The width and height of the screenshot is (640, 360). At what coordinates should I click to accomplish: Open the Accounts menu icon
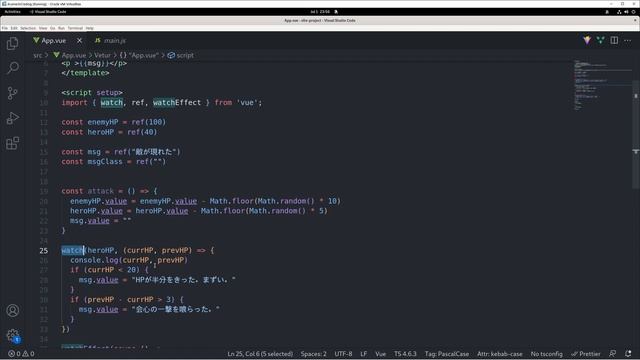point(12,311)
